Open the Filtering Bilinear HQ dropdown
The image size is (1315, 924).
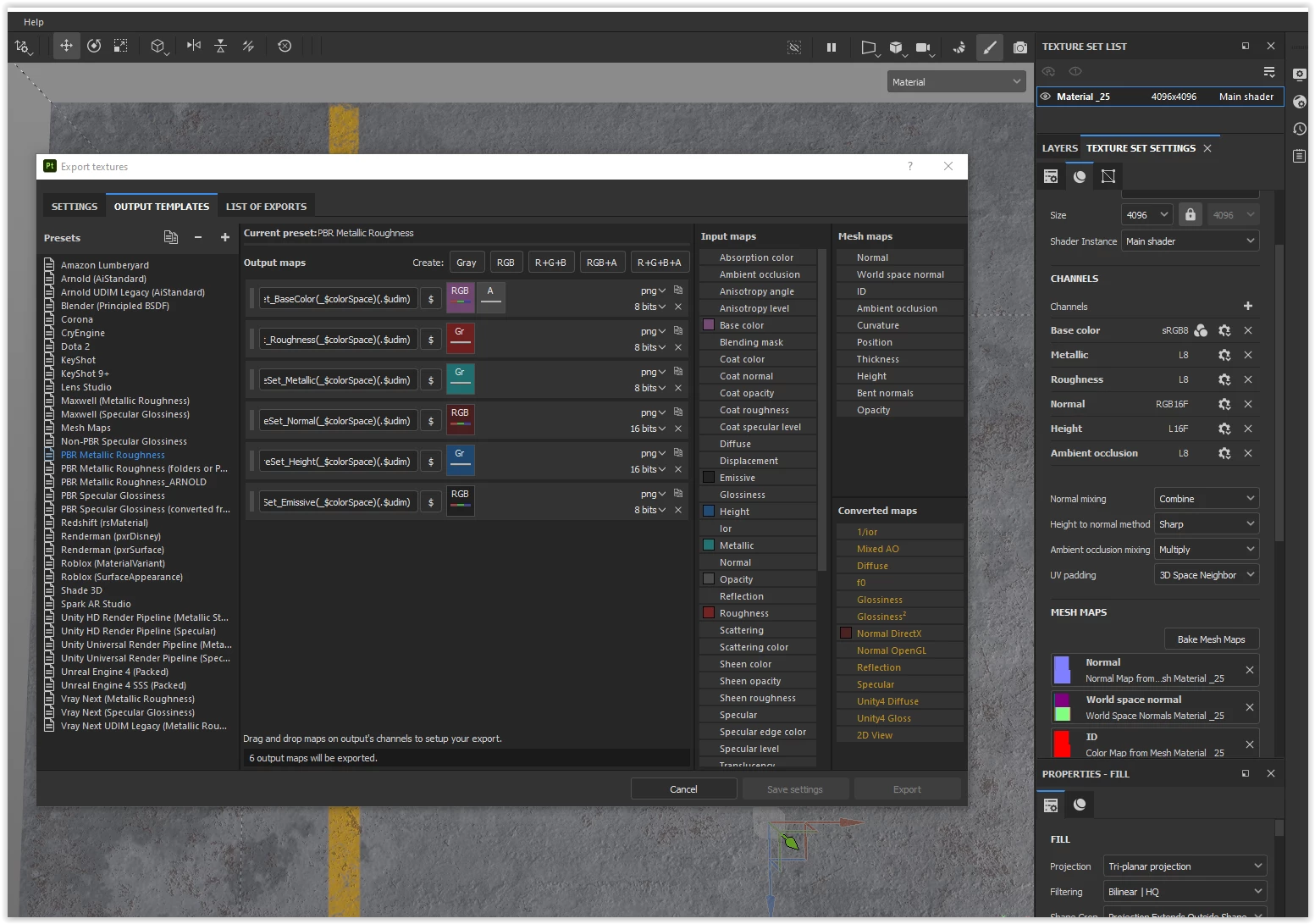coord(1185,892)
